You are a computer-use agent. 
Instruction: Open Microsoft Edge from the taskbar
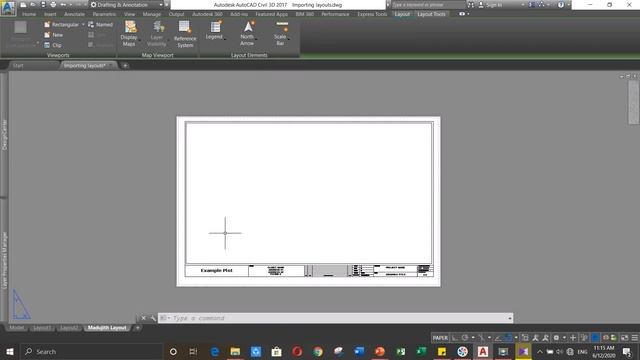coord(215,351)
